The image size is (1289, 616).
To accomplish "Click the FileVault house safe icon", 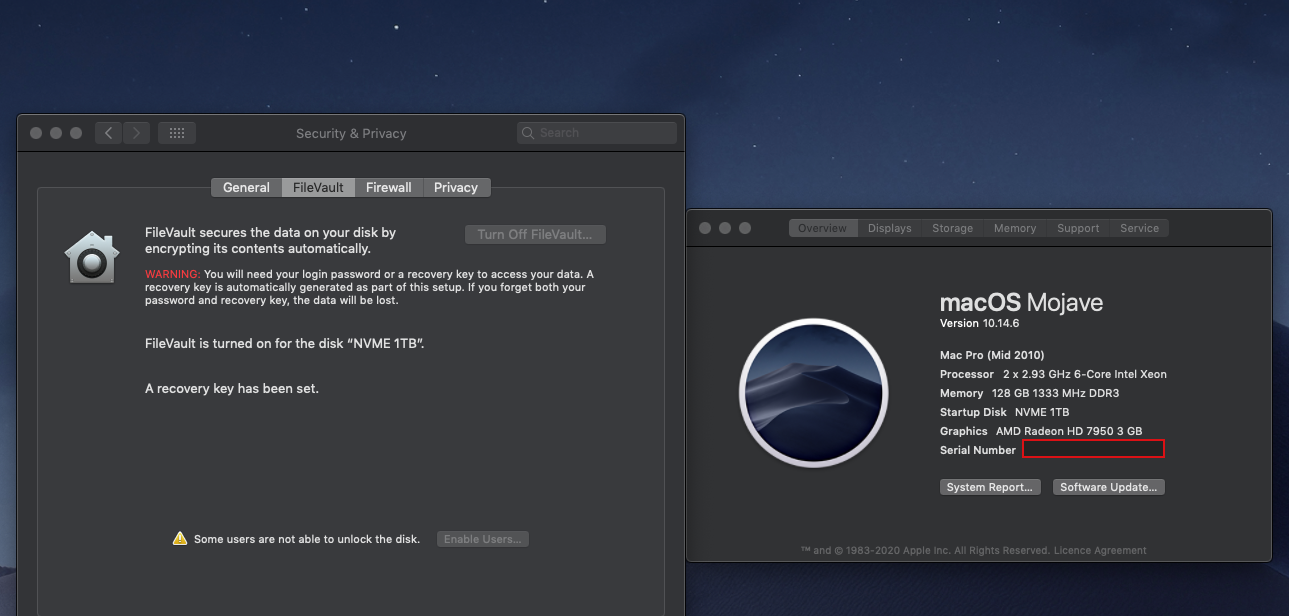I will (92, 257).
